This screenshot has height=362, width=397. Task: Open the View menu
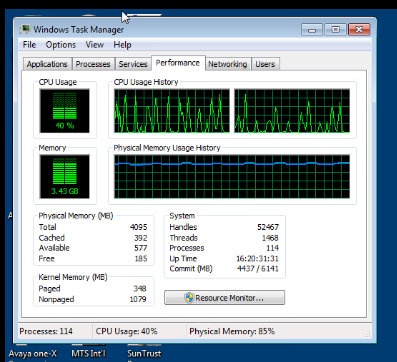95,45
